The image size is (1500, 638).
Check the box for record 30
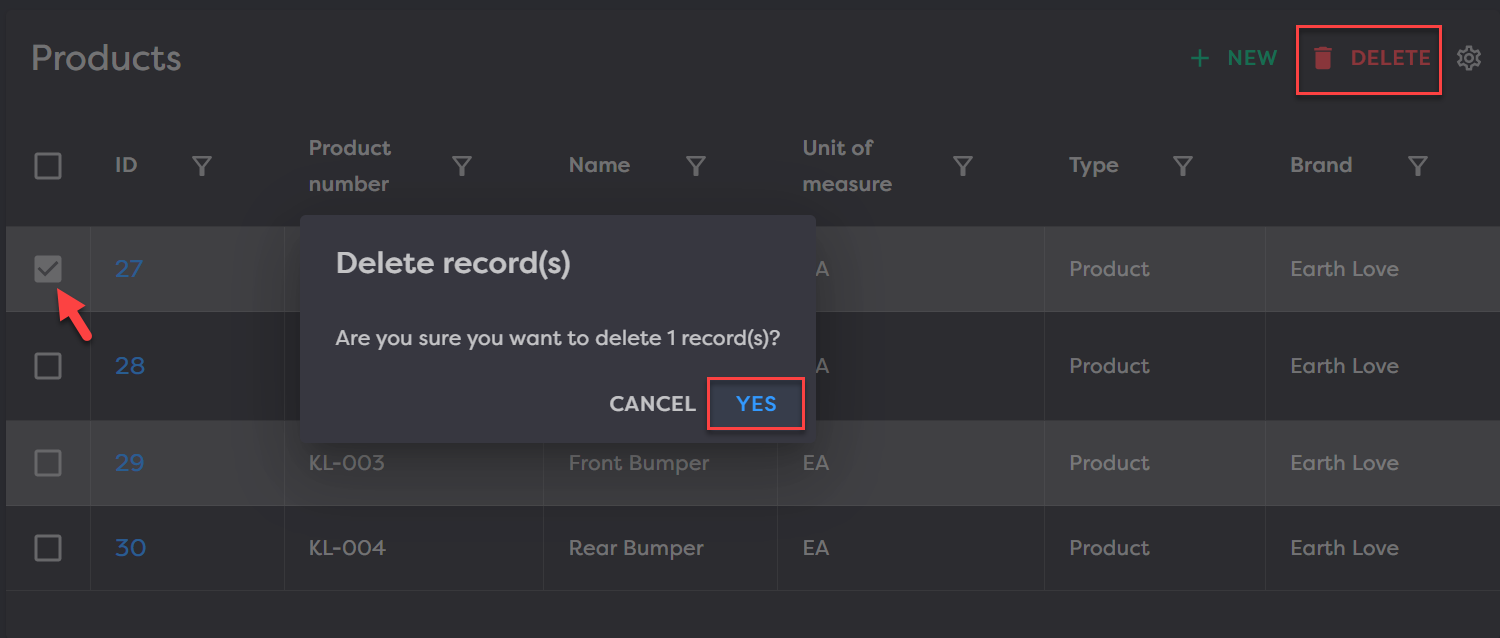click(48, 548)
